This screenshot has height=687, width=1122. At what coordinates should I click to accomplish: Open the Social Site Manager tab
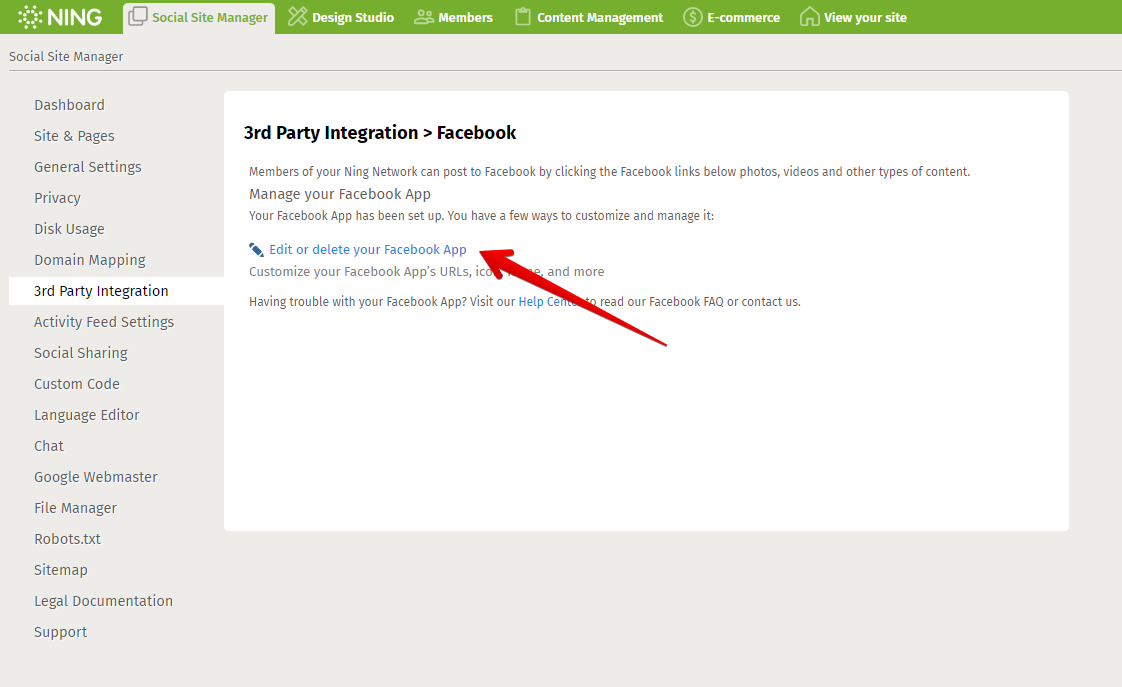199,18
